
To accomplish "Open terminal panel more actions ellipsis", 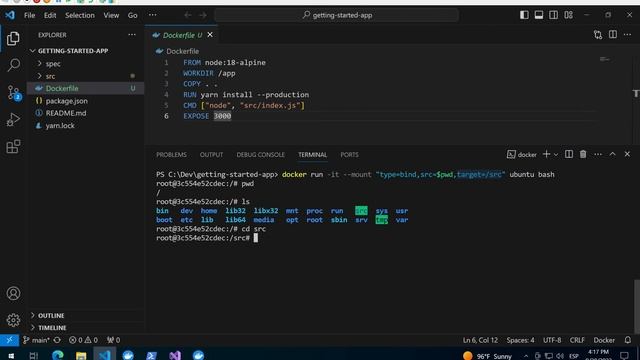I will click(598, 154).
